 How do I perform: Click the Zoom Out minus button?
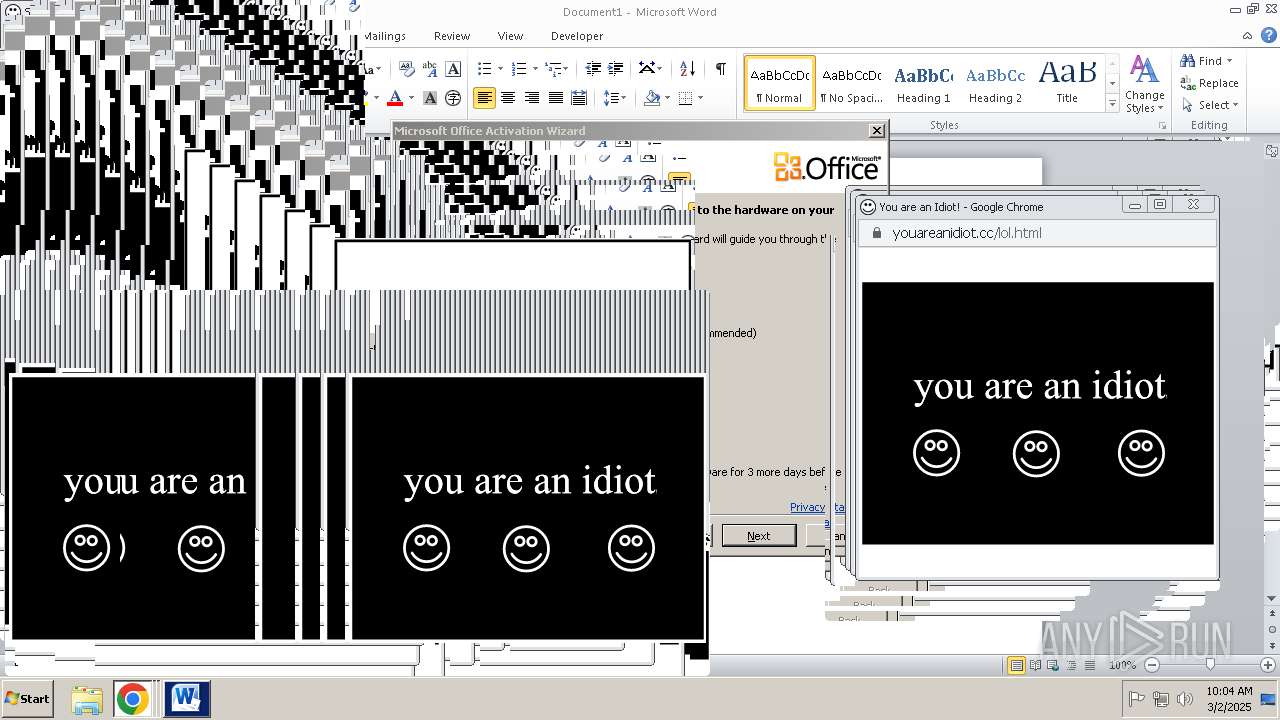click(1151, 665)
